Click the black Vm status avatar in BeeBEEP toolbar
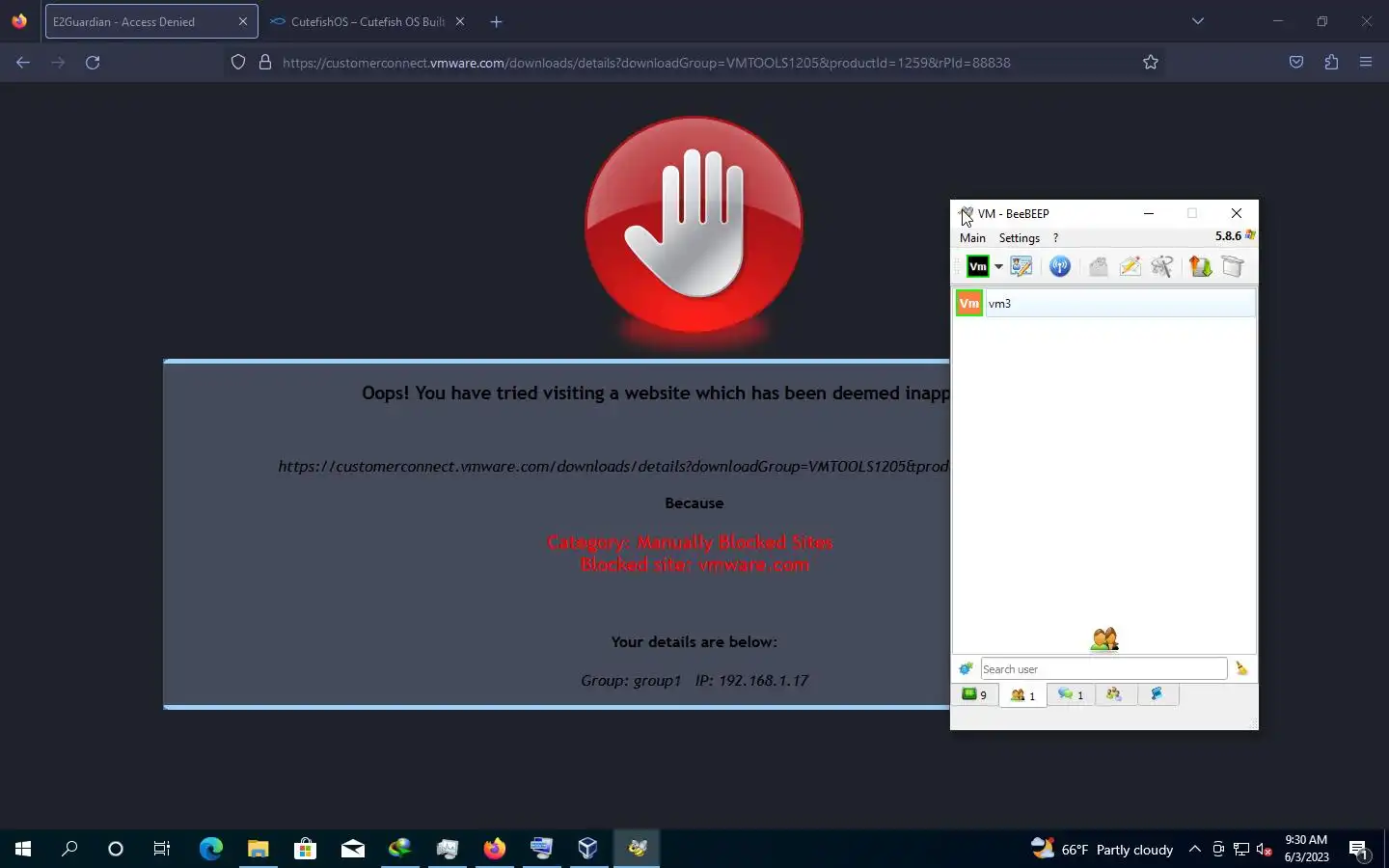 point(978,266)
